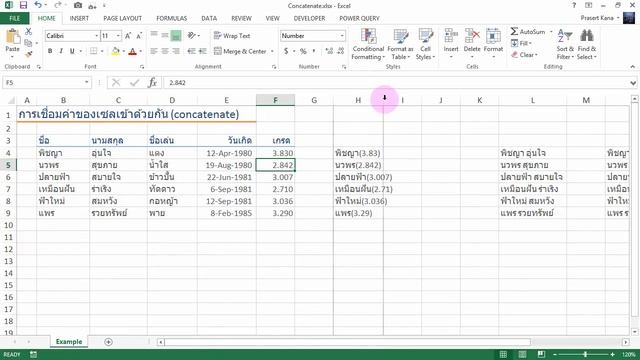Undo the last action

[38, 5]
